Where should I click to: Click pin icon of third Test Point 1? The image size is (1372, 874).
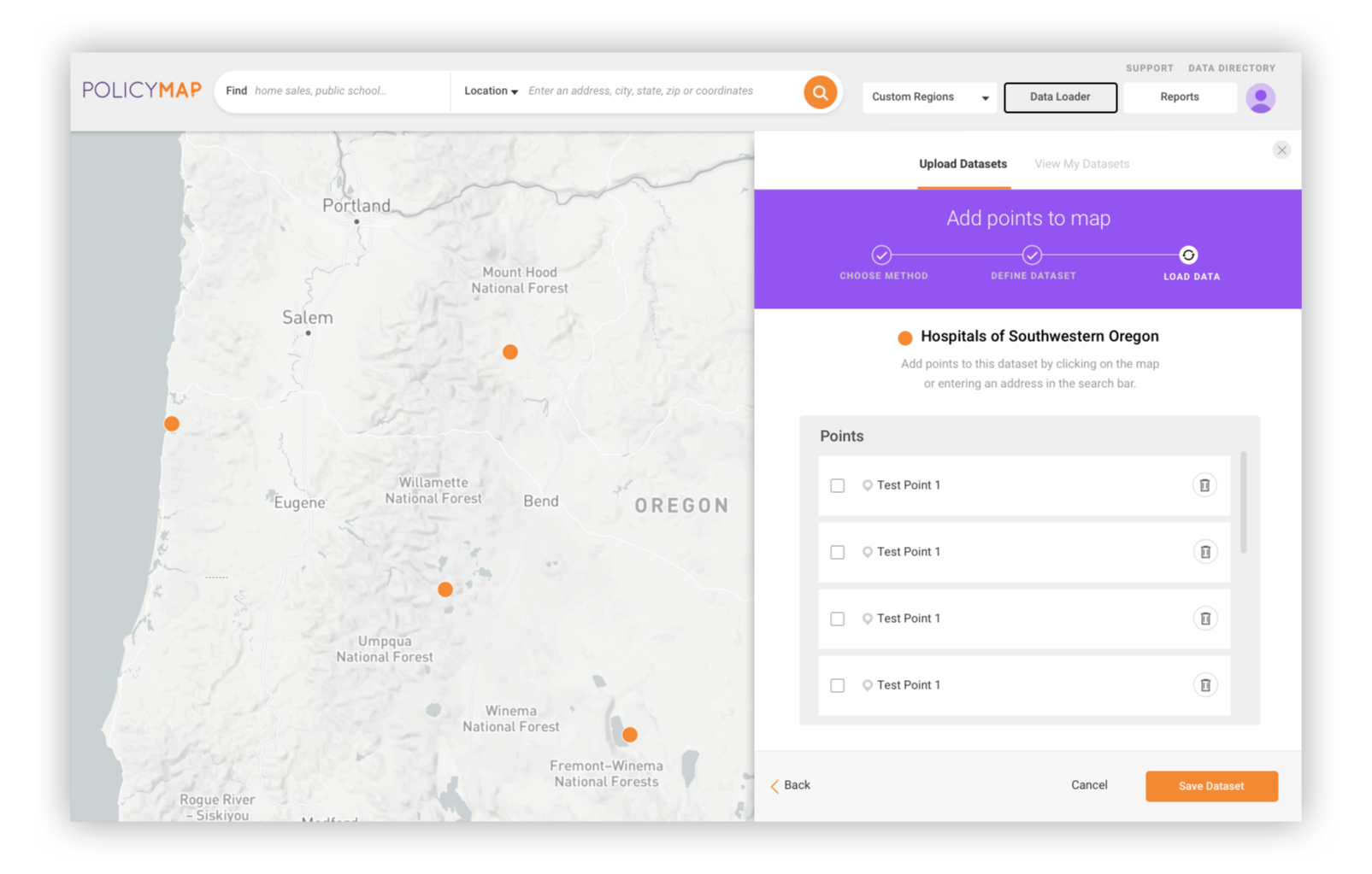point(867,619)
